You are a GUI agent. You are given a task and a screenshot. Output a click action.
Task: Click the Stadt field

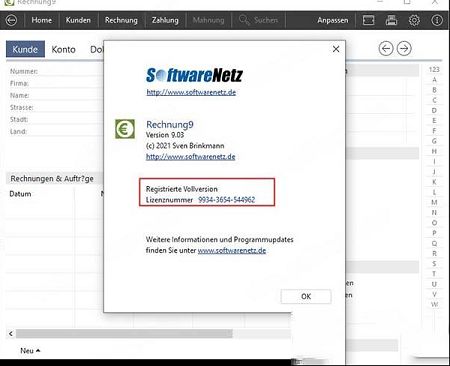(x=55, y=119)
